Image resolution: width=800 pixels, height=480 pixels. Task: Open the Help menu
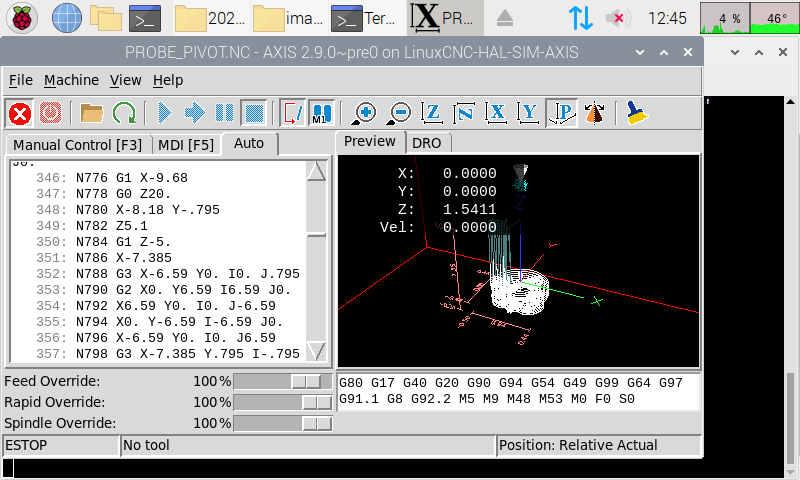168,80
